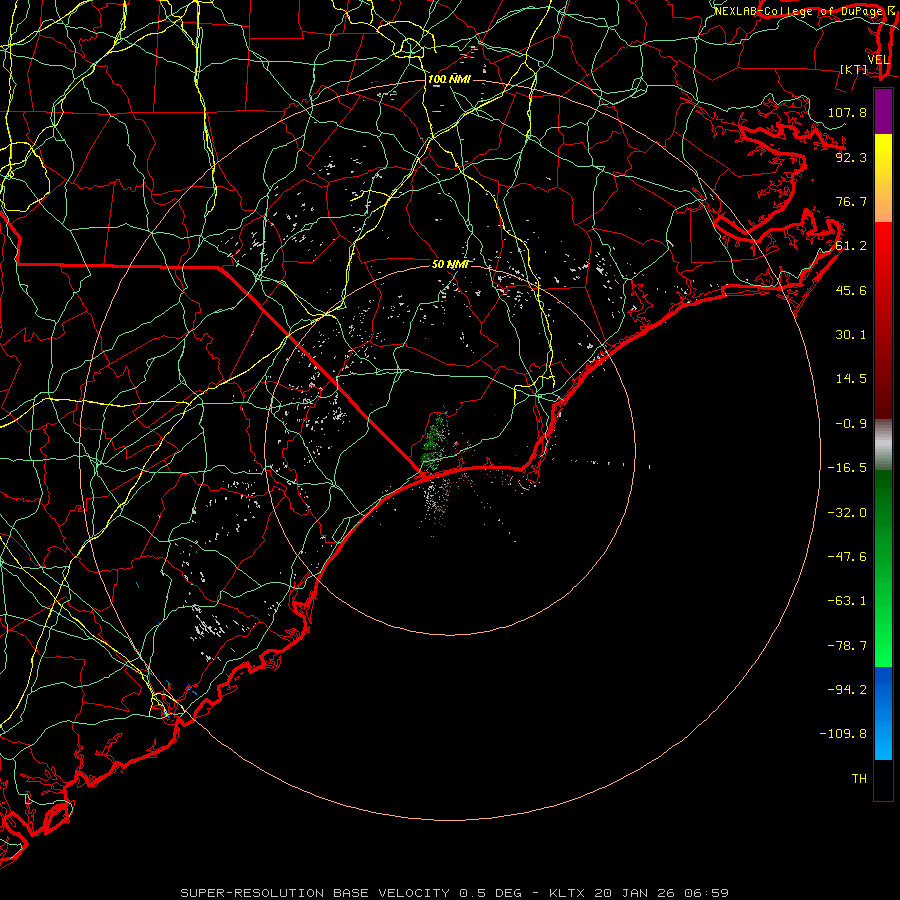Click the gray near-zero segment of color bar
Image resolution: width=900 pixels, height=900 pixels.
(883, 444)
